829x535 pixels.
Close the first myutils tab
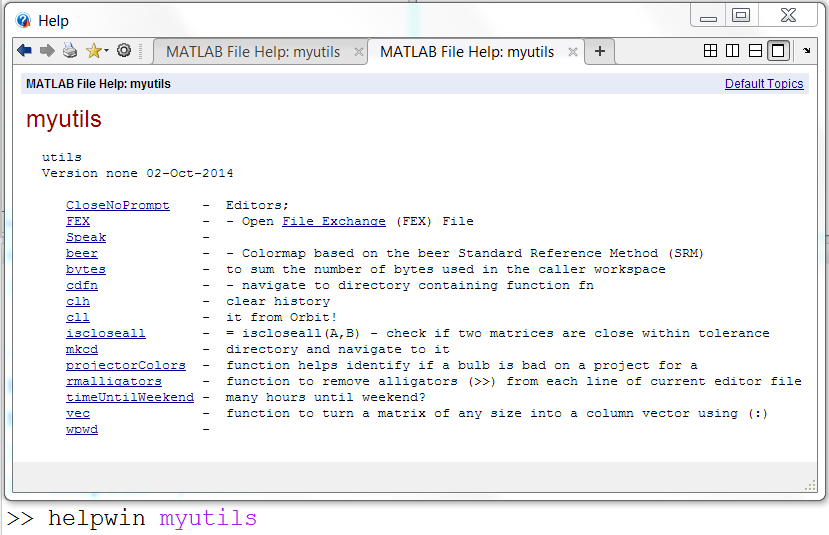click(359, 52)
